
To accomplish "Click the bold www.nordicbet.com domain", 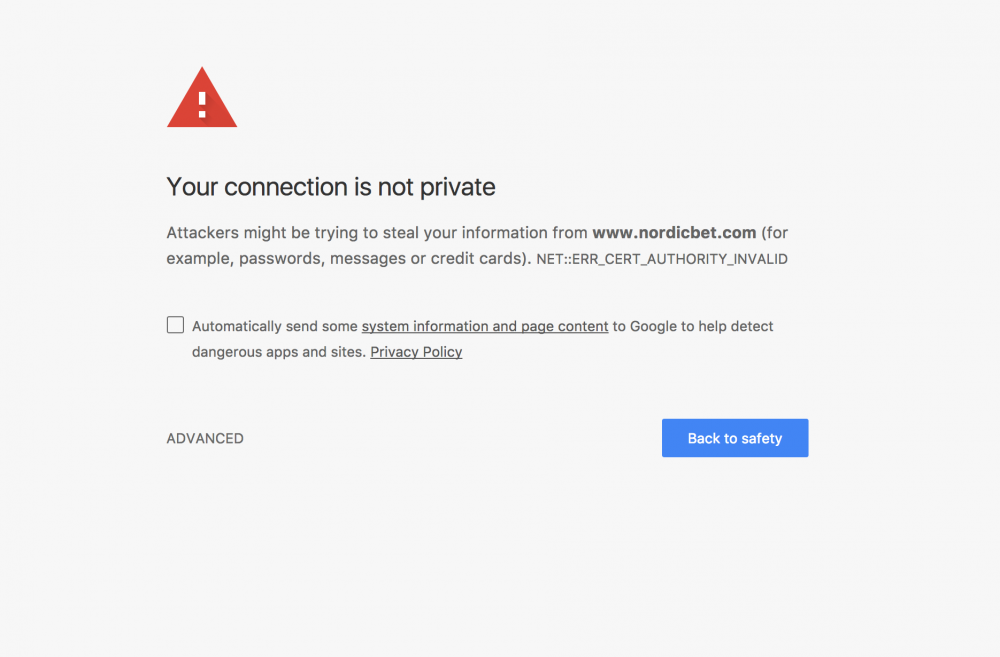I will pyautogui.click(x=674, y=233).
